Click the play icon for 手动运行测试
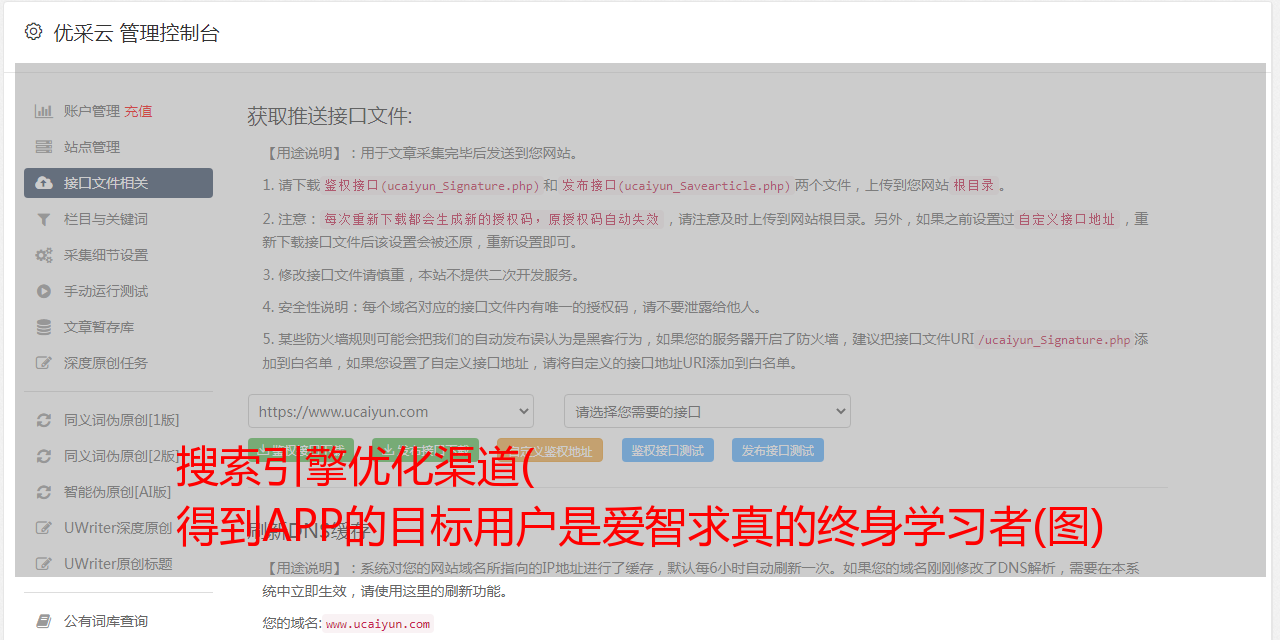Screen dimensions: 1280x640 [x=44, y=291]
